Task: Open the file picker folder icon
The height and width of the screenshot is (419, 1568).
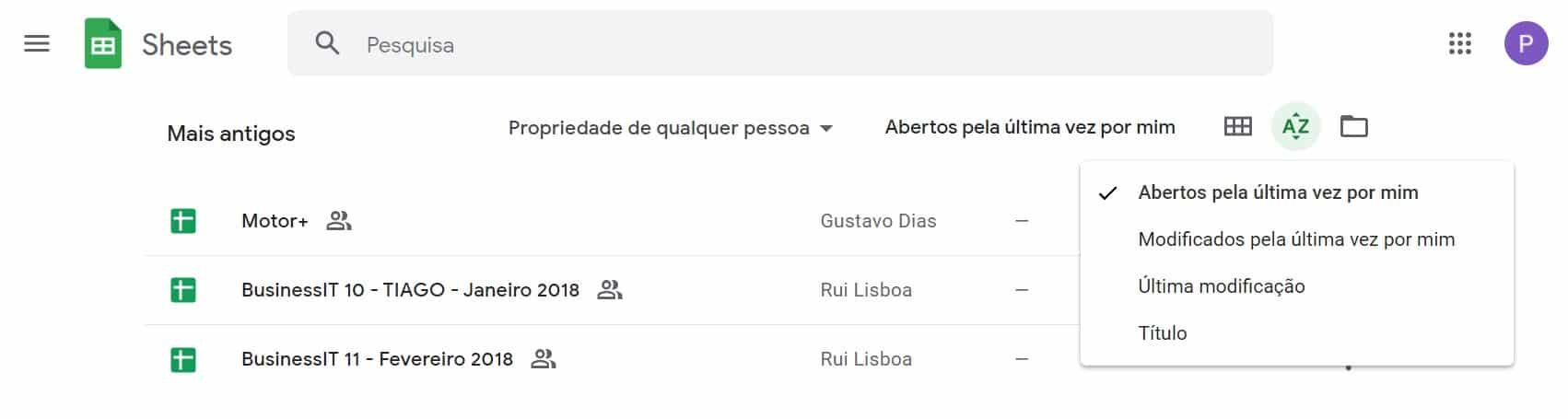Action: [1353, 126]
